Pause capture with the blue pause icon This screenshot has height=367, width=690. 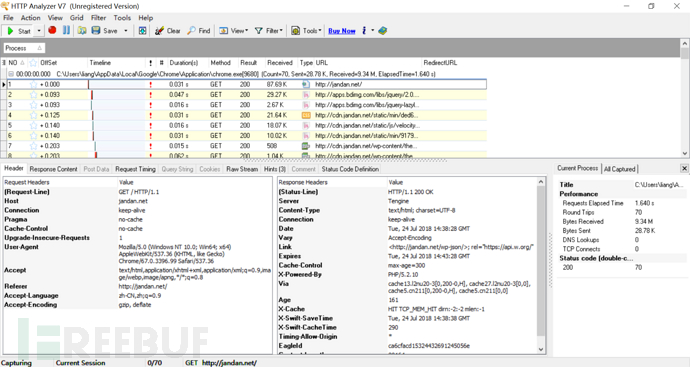click(x=66, y=30)
